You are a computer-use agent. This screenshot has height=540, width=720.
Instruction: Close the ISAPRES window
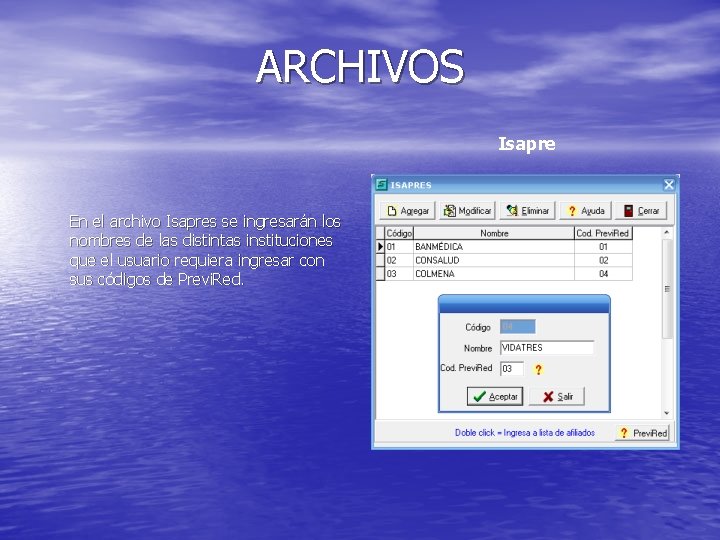669,185
